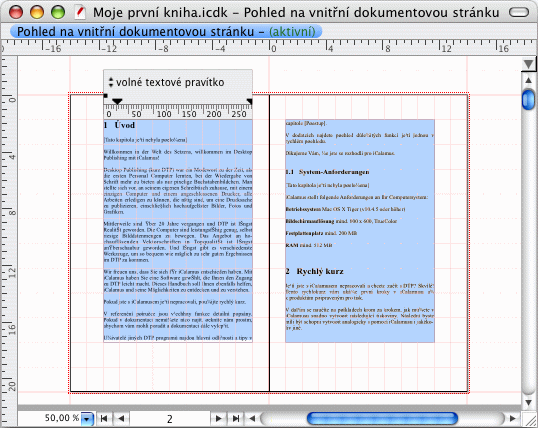Click the heading 1.1 System-Anforderungen
This screenshot has width=538, height=428.
(327, 172)
